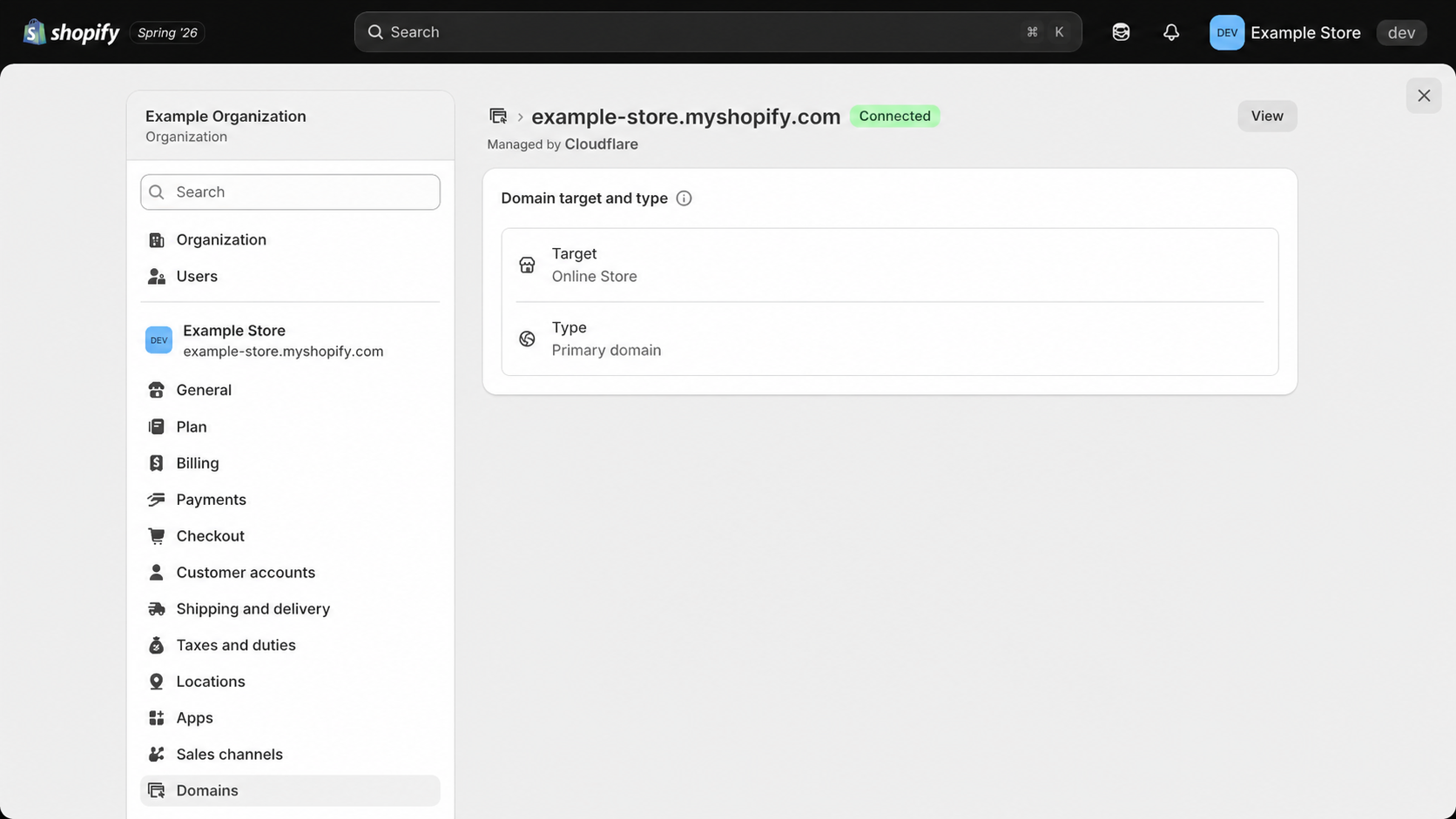The height and width of the screenshot is (819, 1456).
Task: Click the Online Store target value
Action: tap(594, 277)
